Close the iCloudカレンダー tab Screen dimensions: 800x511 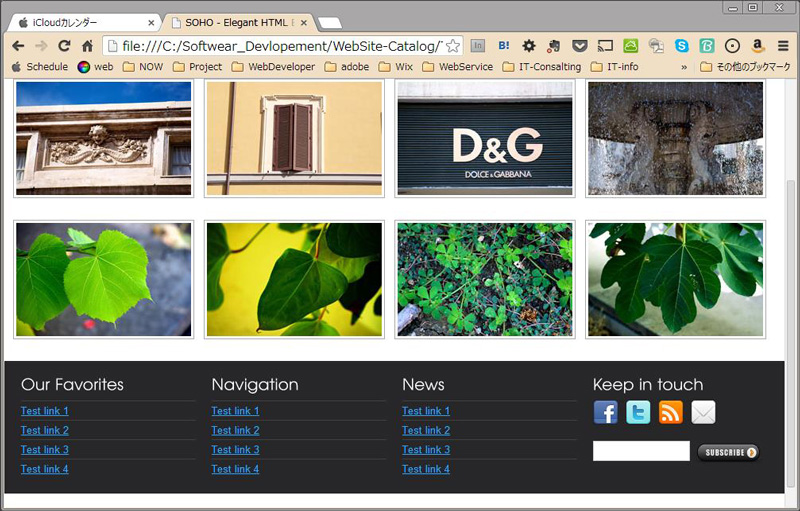pyautogui.click(x=151, y=22)
